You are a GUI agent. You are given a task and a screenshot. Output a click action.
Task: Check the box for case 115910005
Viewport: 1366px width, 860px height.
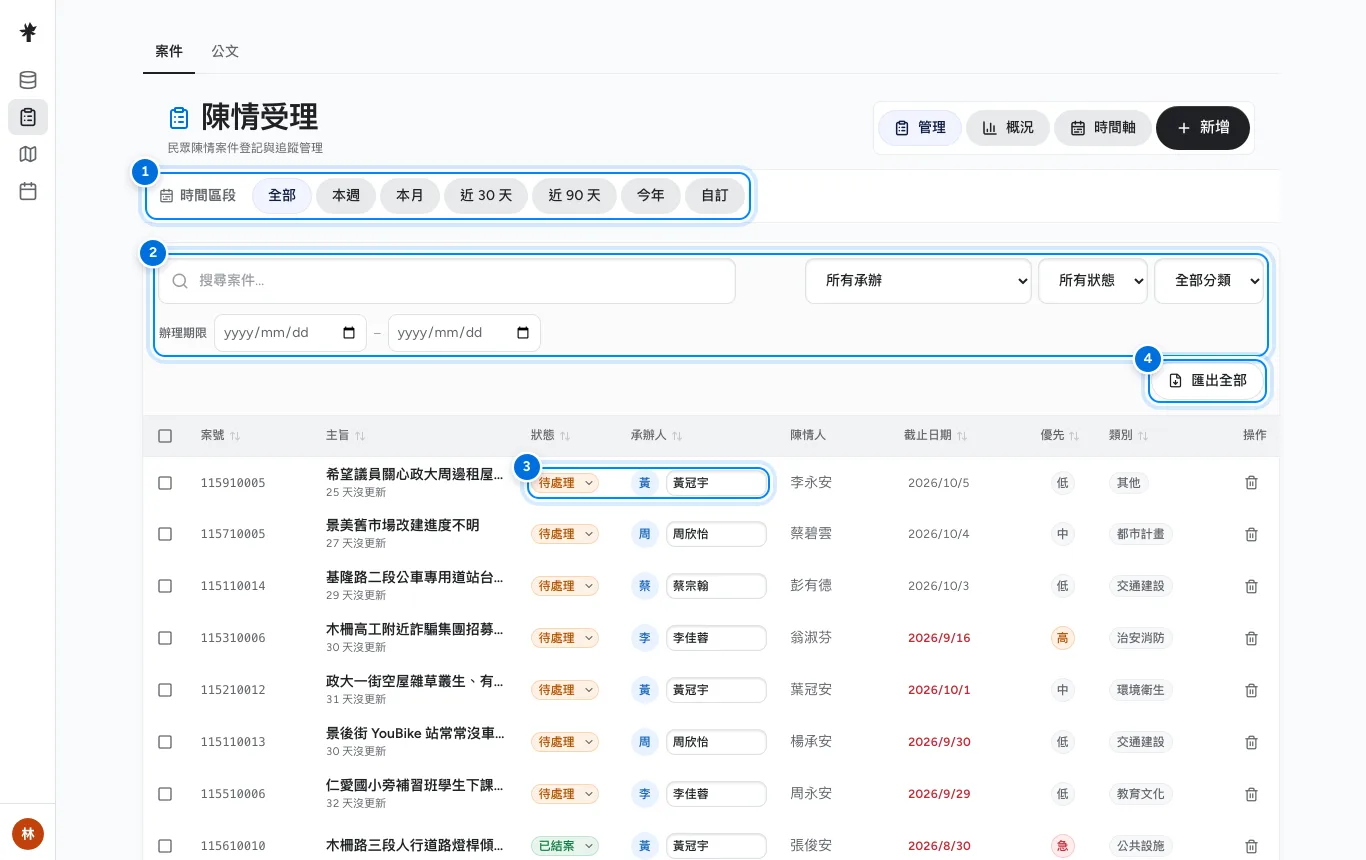[165, 483]
